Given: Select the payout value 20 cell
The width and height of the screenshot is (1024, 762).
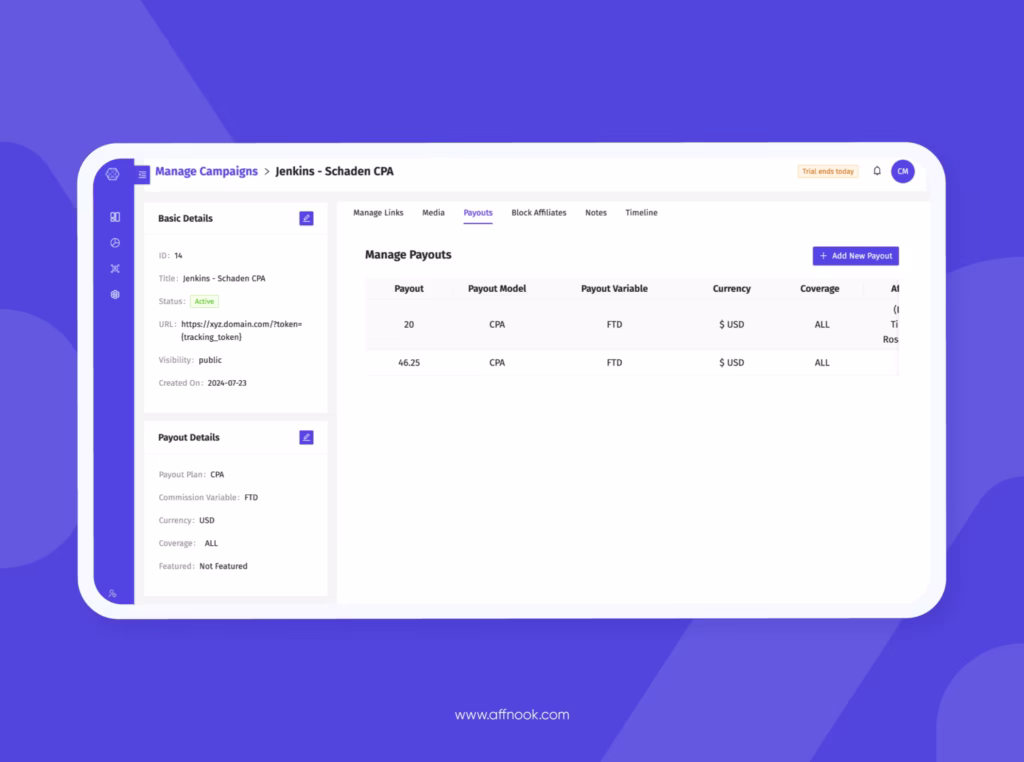Looking at the screenshot, I should (x=409, y=325).
